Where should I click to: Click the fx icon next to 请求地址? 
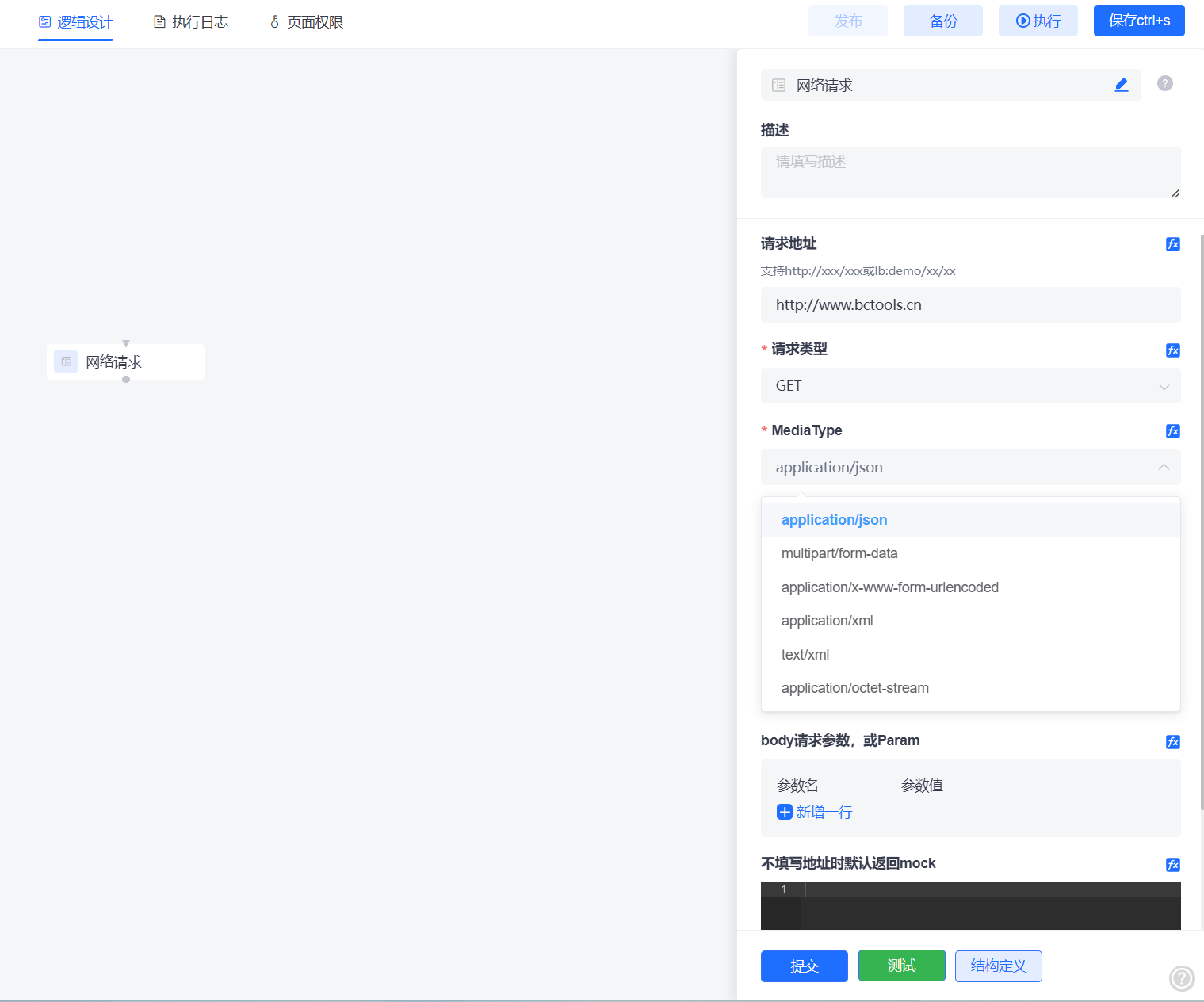(x=1172, y=244)
